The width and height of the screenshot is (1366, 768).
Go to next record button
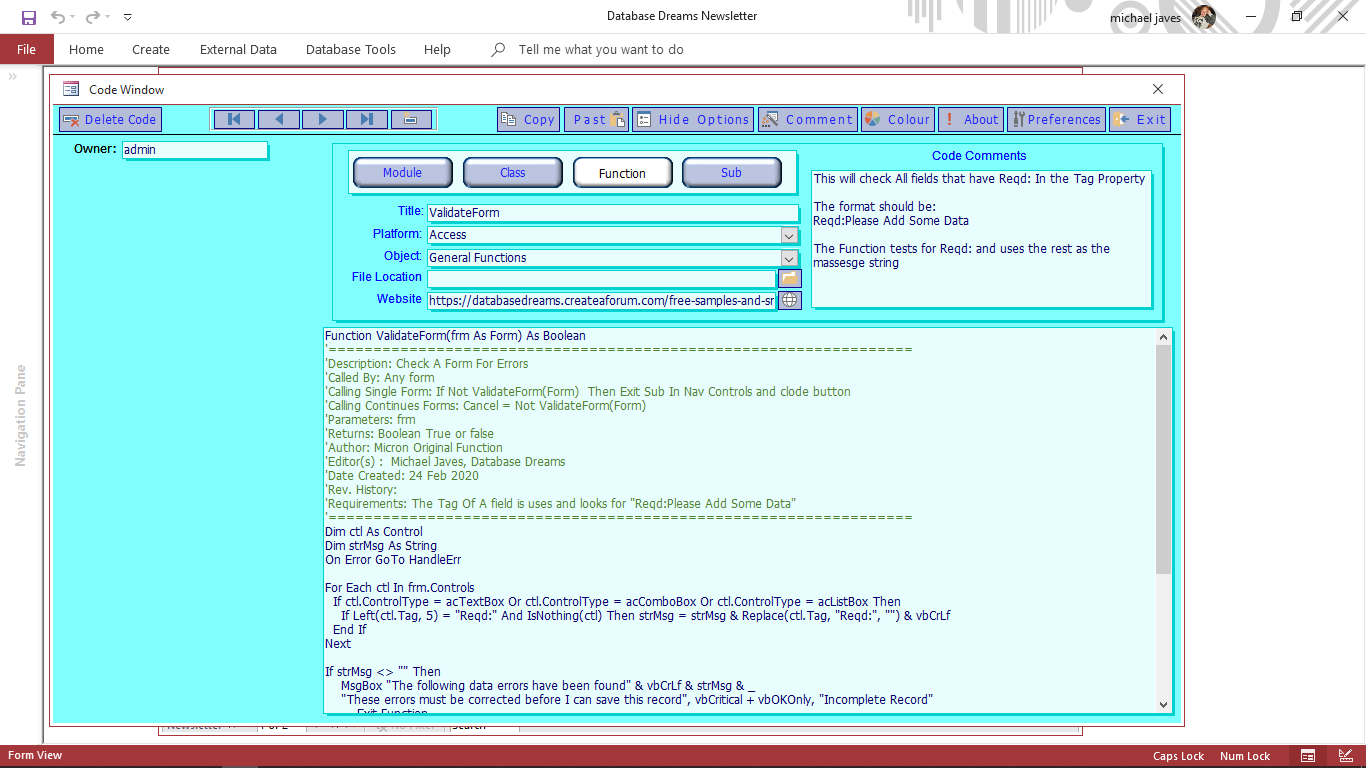click(323, 120)
